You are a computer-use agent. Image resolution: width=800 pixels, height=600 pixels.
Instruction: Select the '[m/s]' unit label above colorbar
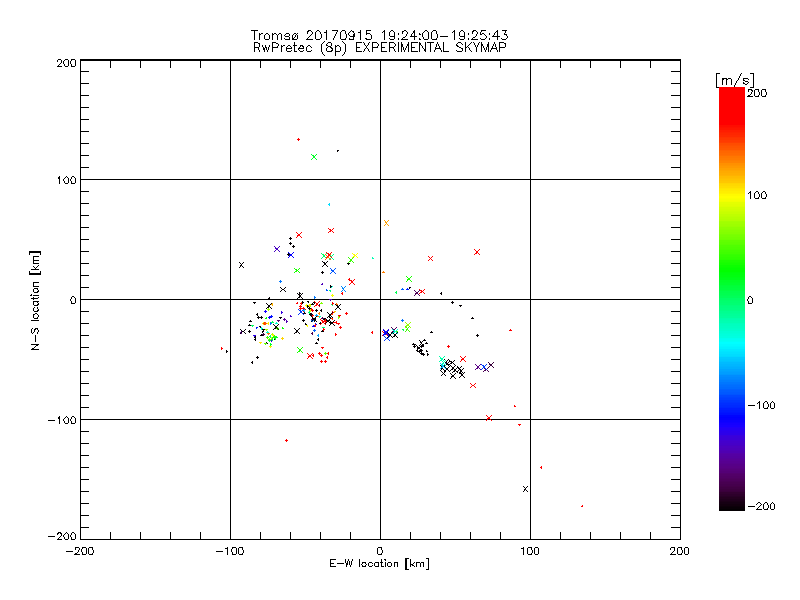pyautogui.click(x=734, y=80)
